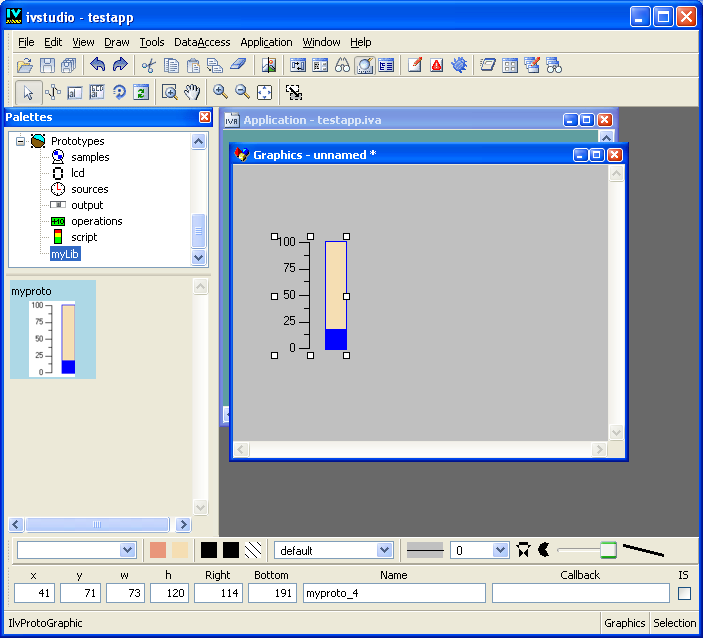
Task: Select the hand pan tool
Action: point(192,92)
